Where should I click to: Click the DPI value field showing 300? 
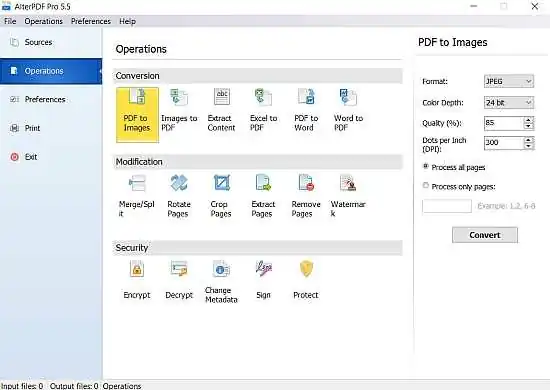point(504,143)
